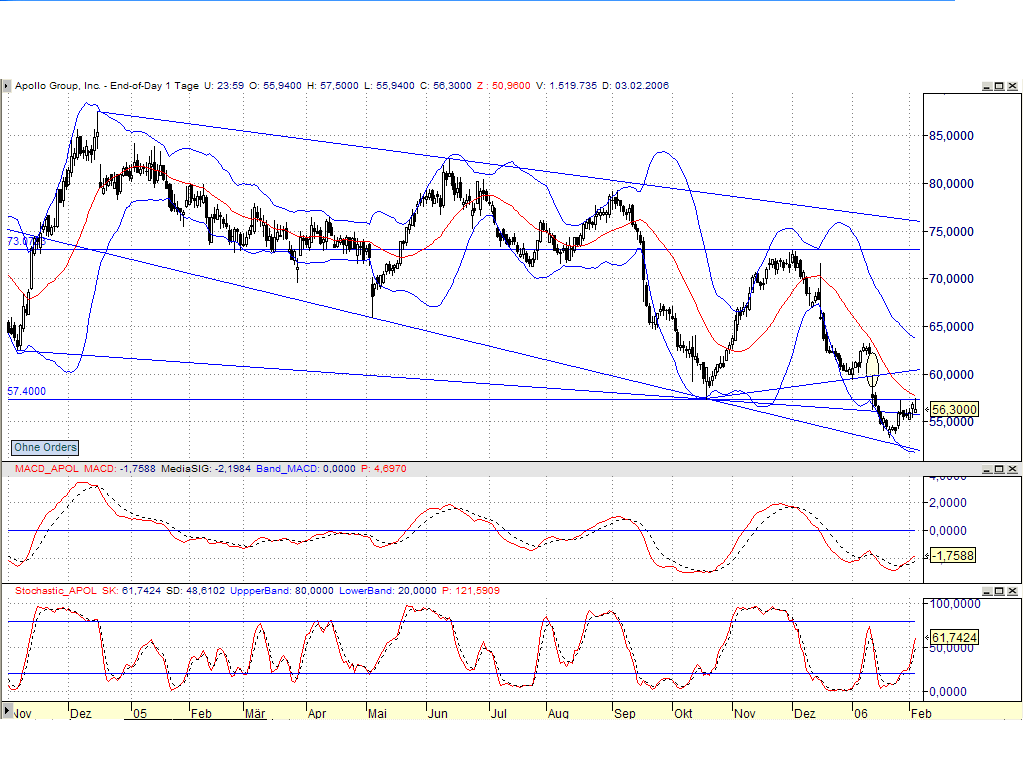Screen dimensions: 1024x768
Task: Click the Ohne Orders button
Action: (43, 447)
